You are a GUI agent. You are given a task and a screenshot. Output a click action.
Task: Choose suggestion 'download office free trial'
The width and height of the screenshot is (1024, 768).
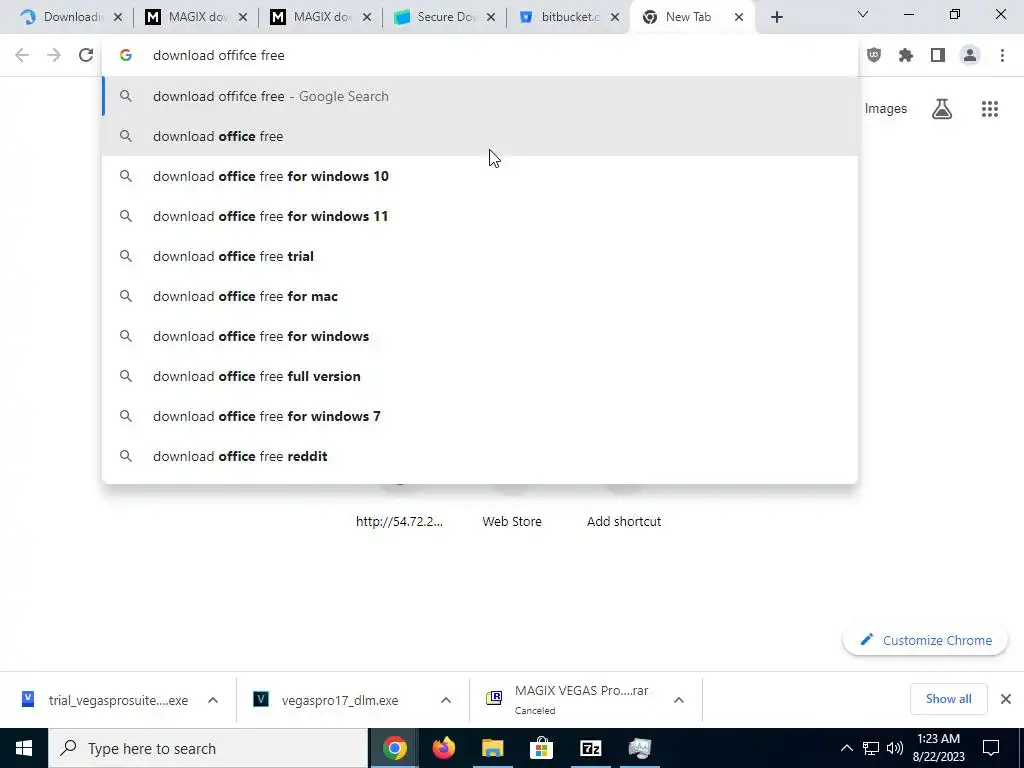[x=480, y=256]
